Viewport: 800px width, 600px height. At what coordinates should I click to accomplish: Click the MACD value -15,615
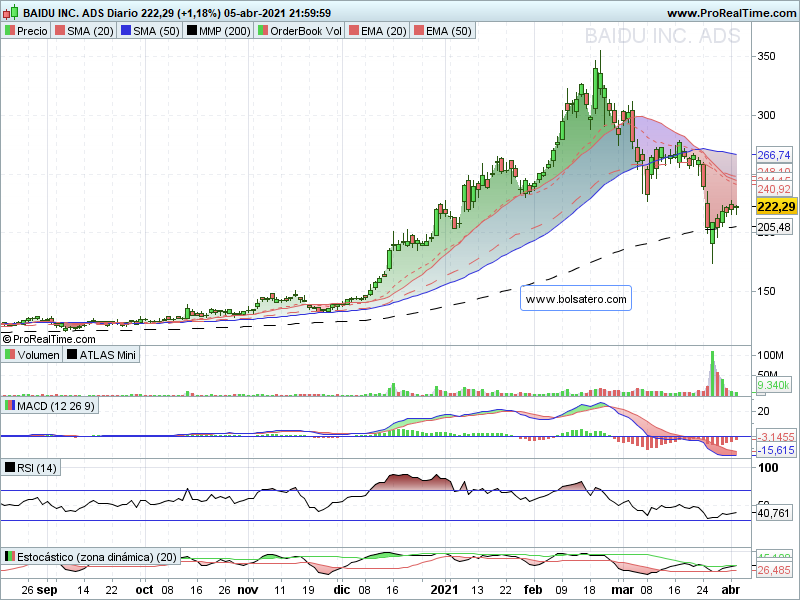click(x=775, y=450)
